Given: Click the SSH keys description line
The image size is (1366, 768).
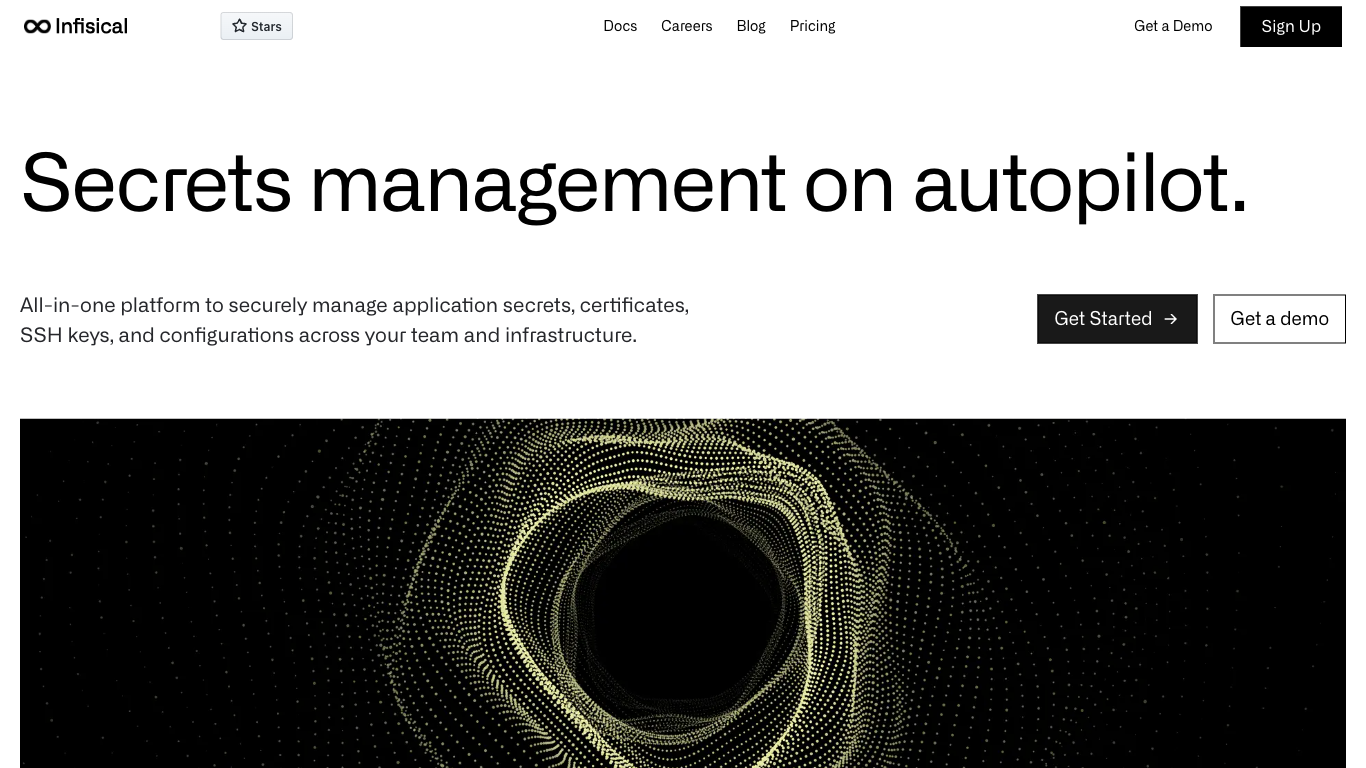Looking at the screenshot, I should coord(328,335).
